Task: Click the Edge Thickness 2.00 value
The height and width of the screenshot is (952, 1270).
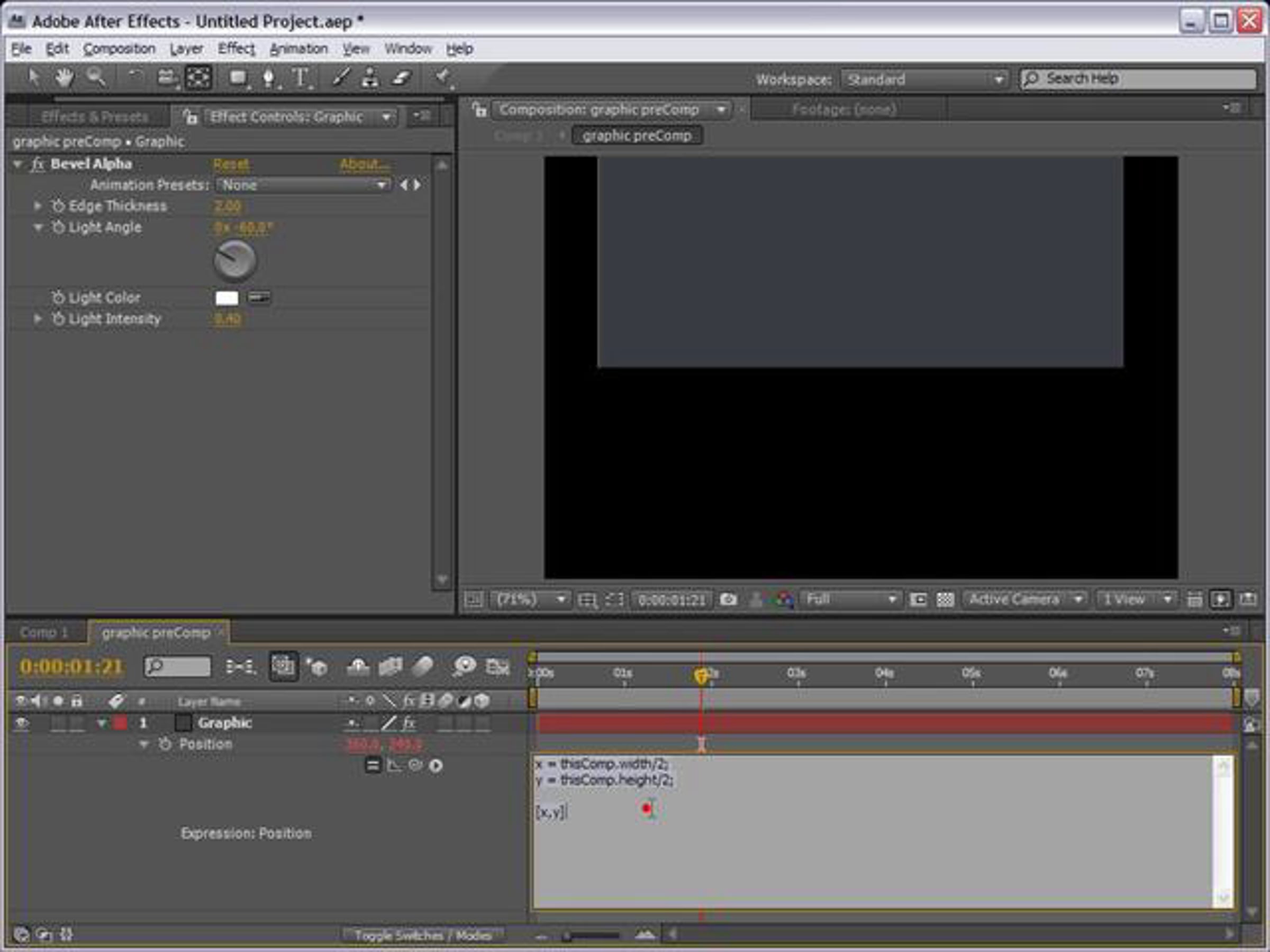Action: (x=228, y=206)
